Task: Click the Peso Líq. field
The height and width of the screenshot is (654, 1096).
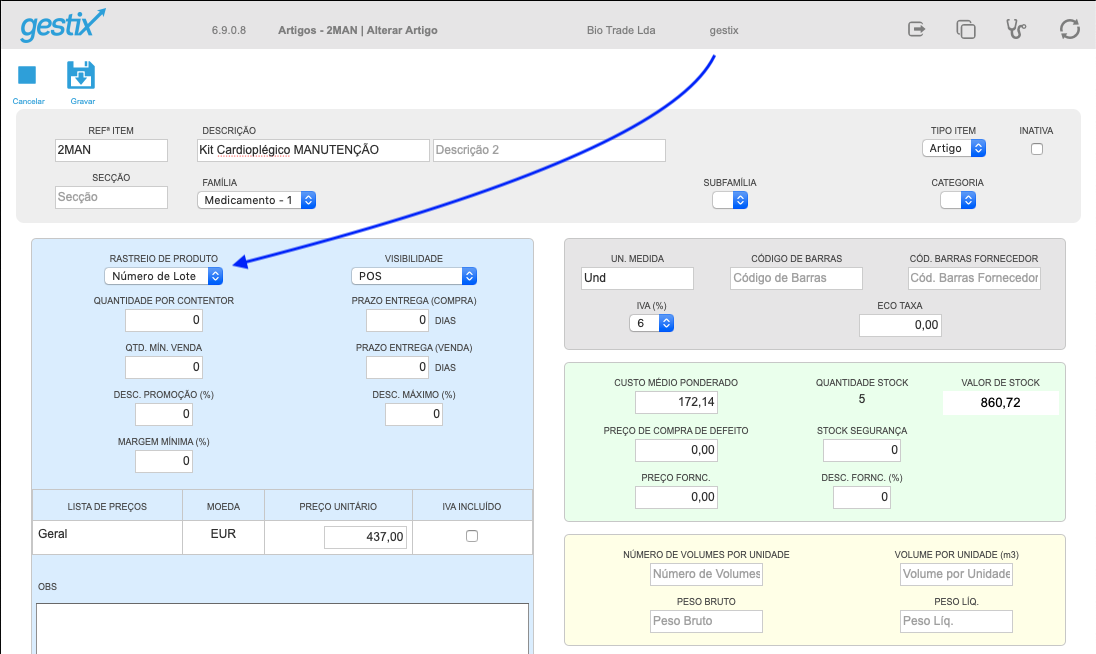Action: 956,621
